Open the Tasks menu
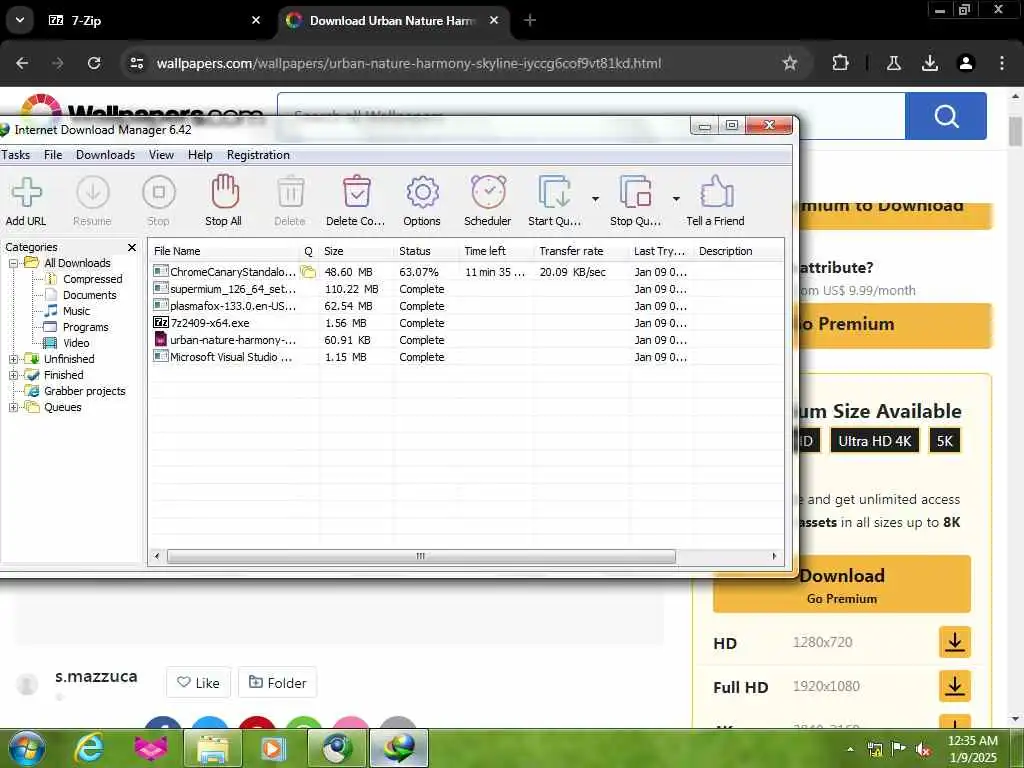Viewport: 1024px width, 768px height. coord(15,155)
